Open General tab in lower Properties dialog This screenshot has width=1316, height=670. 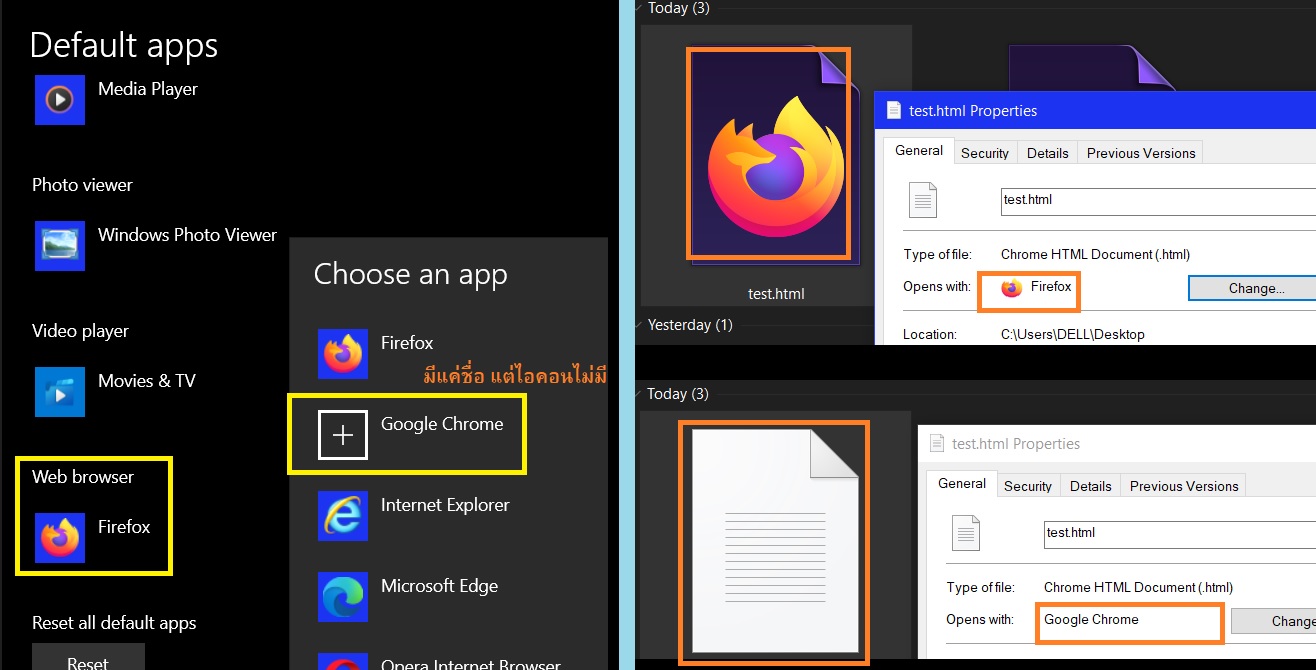962,483
